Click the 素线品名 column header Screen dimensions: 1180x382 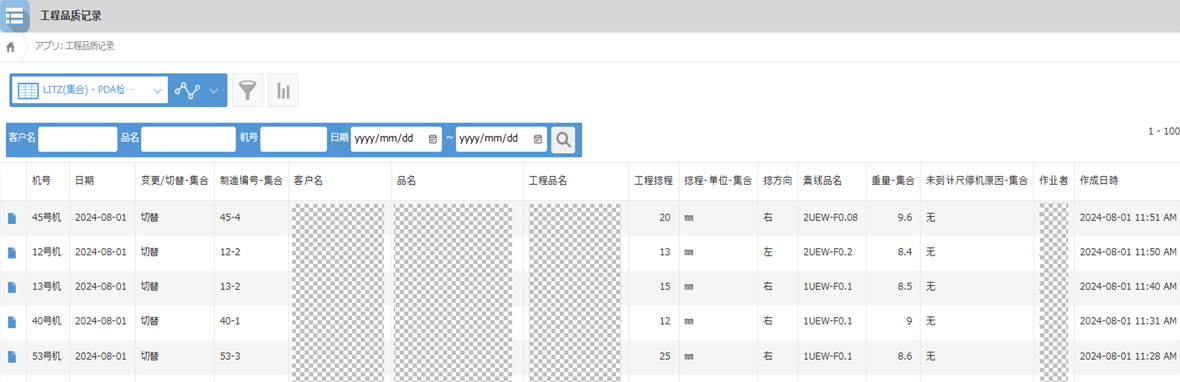[822, 181]
